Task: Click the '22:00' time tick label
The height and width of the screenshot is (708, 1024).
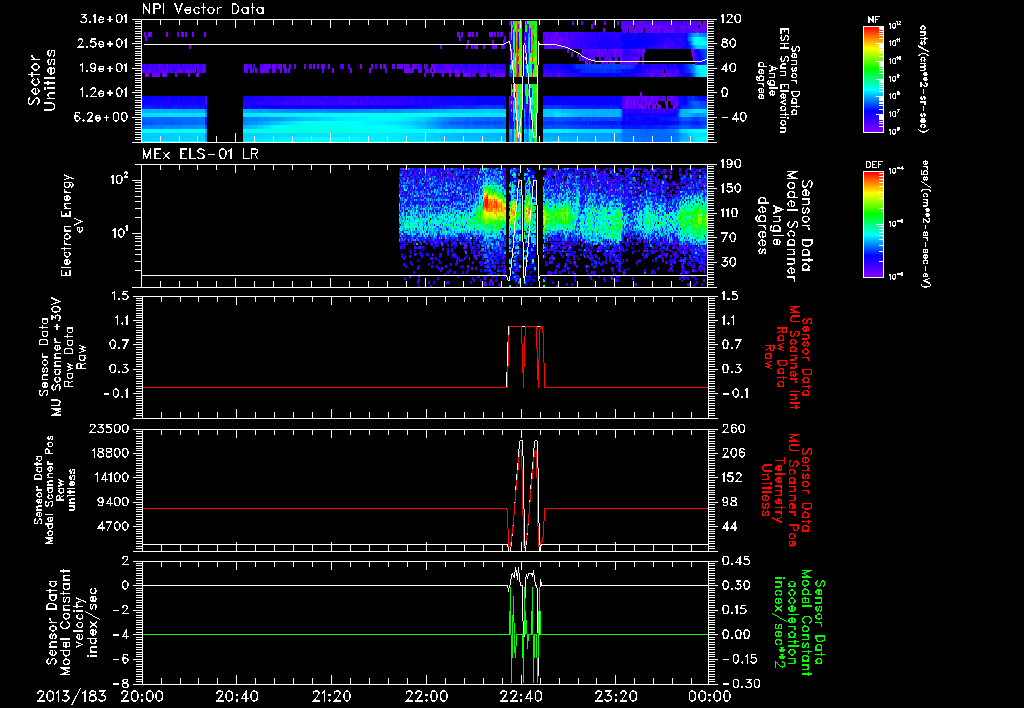Action: click(426, 696)
